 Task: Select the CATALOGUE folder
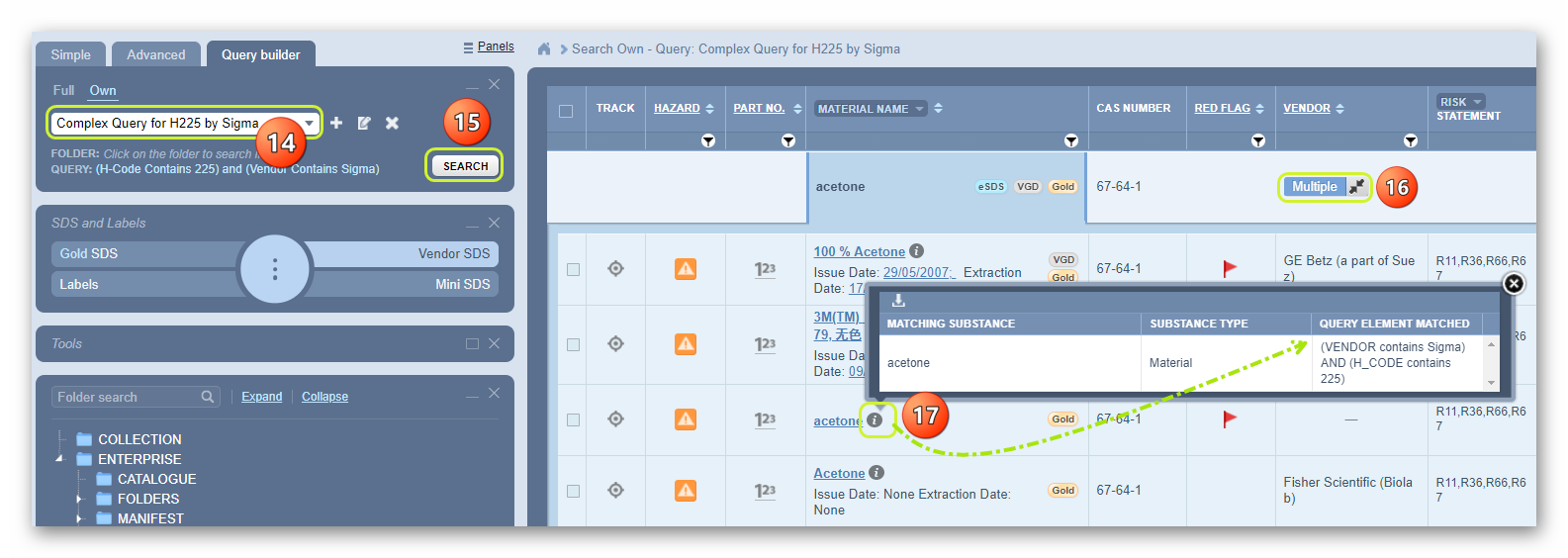[x=156, y=479]
